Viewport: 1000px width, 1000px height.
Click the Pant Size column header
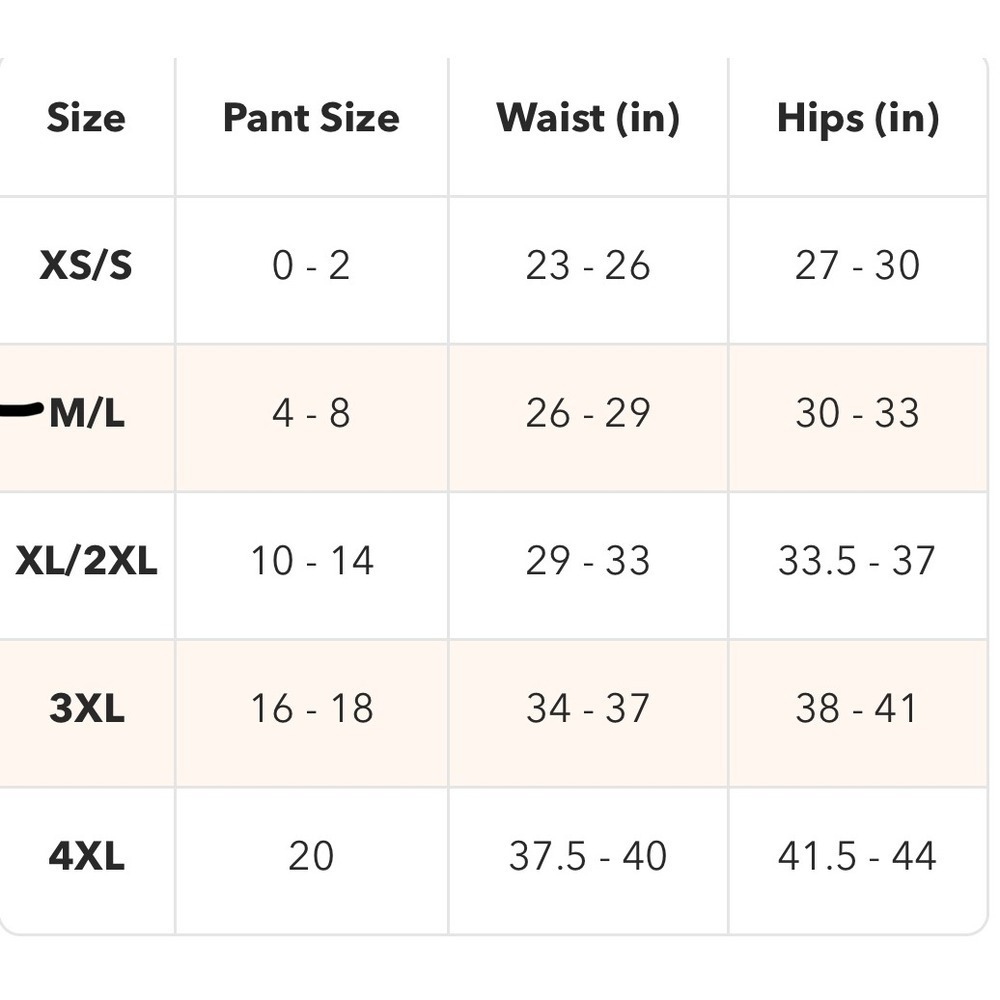tap(311, 119)
